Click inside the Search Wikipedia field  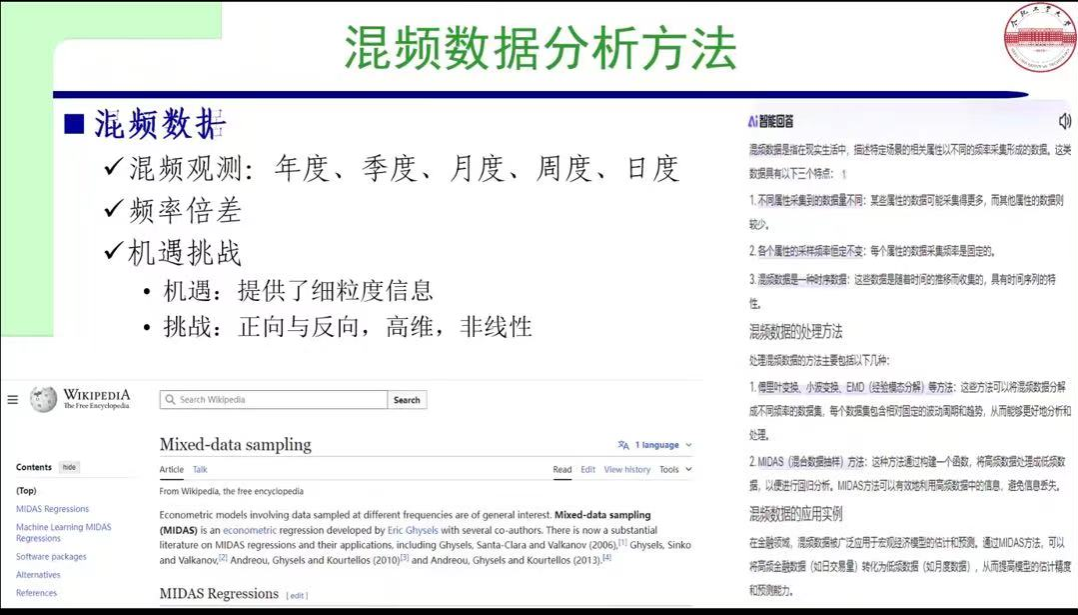280,400
